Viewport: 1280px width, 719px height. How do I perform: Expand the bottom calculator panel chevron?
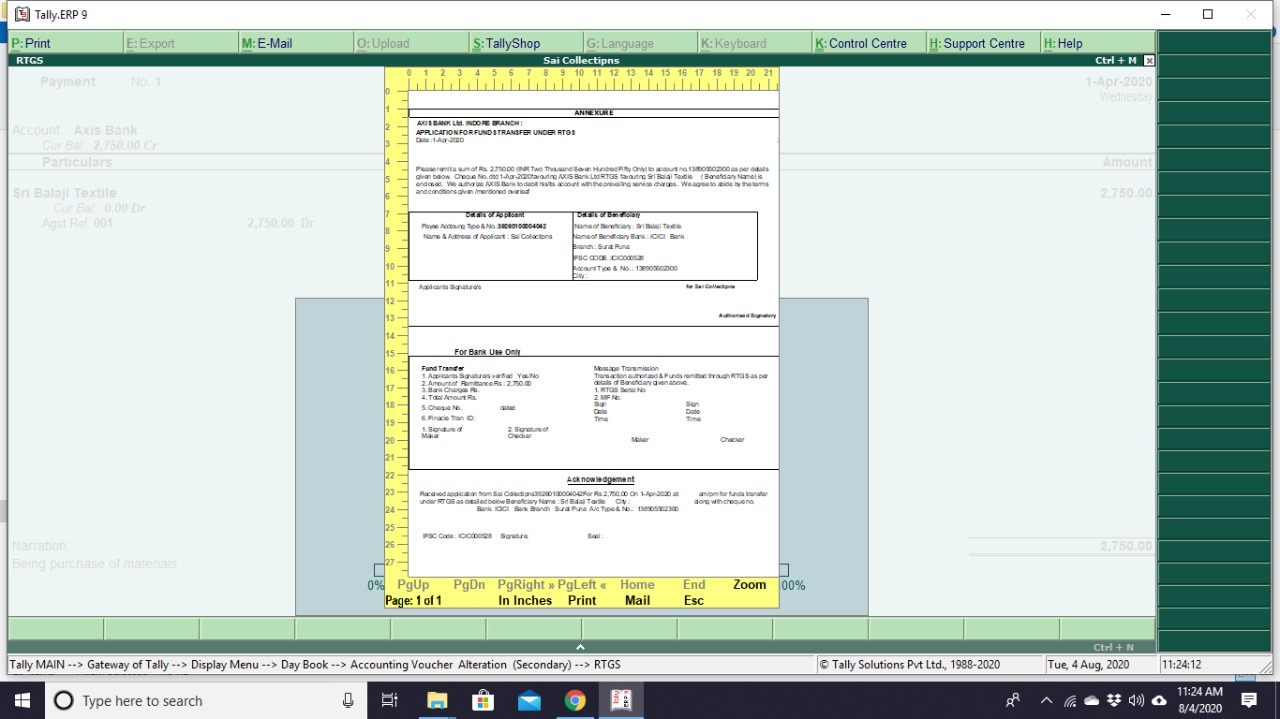coord(580,647)
